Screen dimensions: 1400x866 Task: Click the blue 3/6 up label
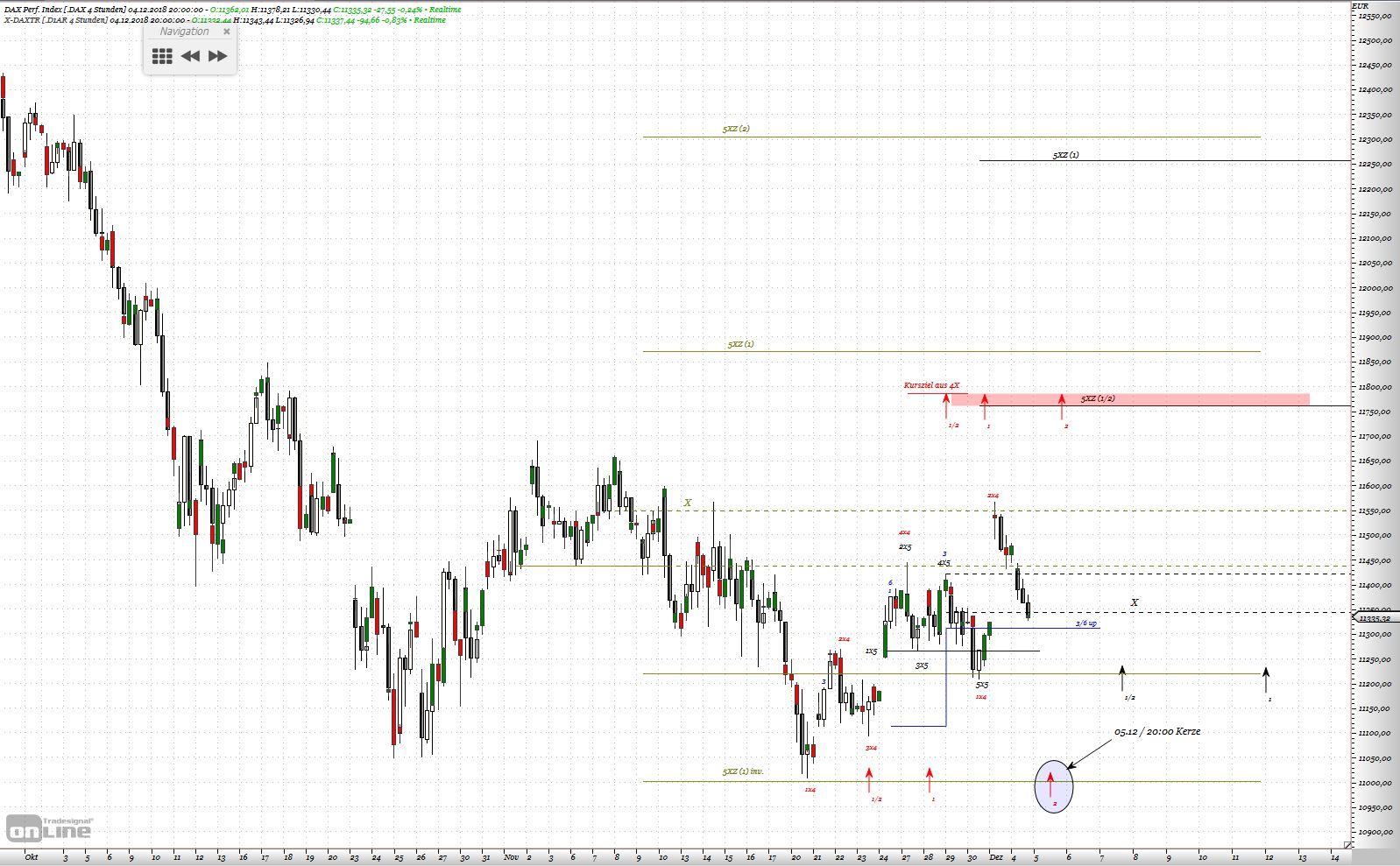[1086, 623]
